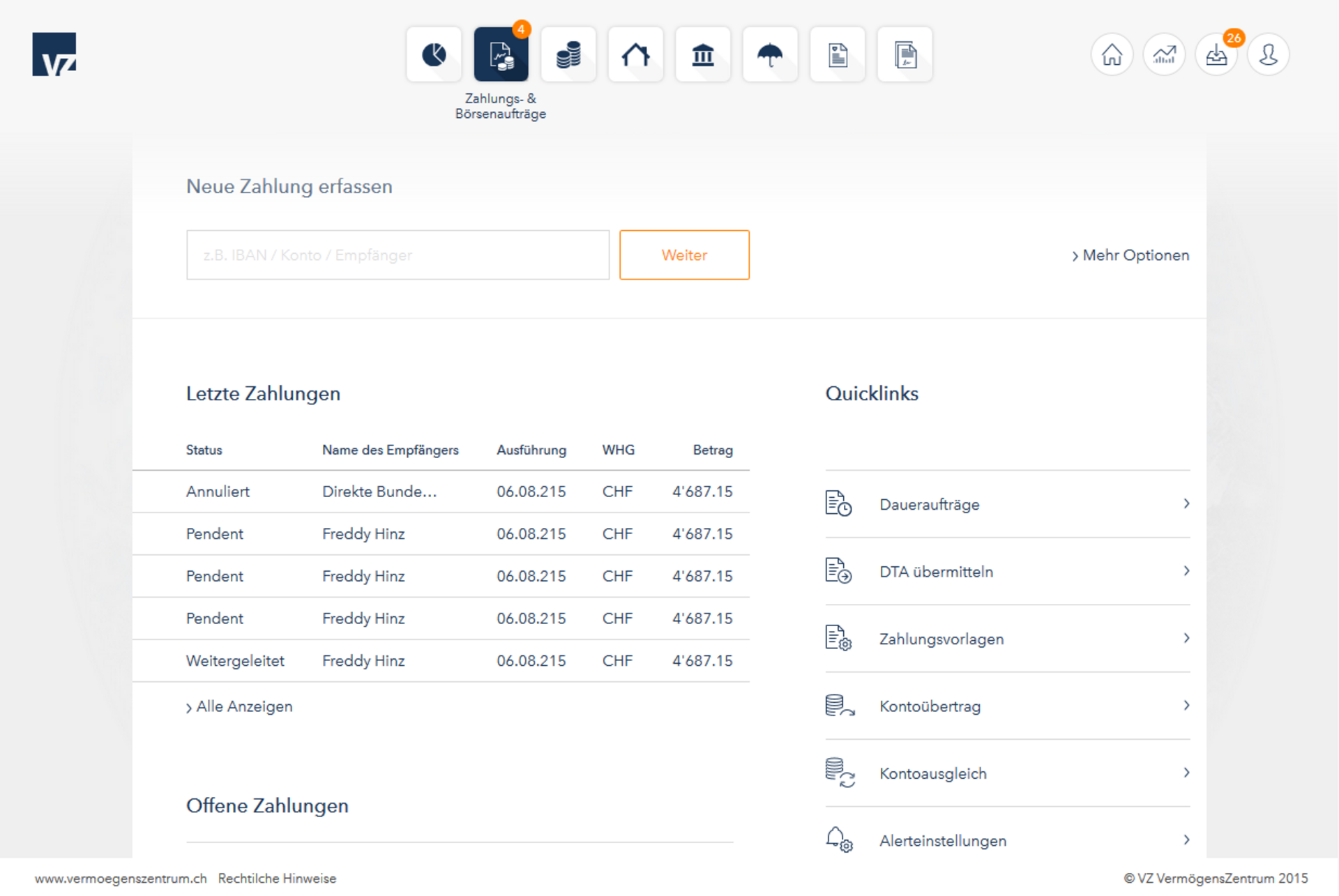This screenshot has height=896, width=1339.
Task: Focus the IBAN / Konto / Empfänger field
Action: pos(398,255)
